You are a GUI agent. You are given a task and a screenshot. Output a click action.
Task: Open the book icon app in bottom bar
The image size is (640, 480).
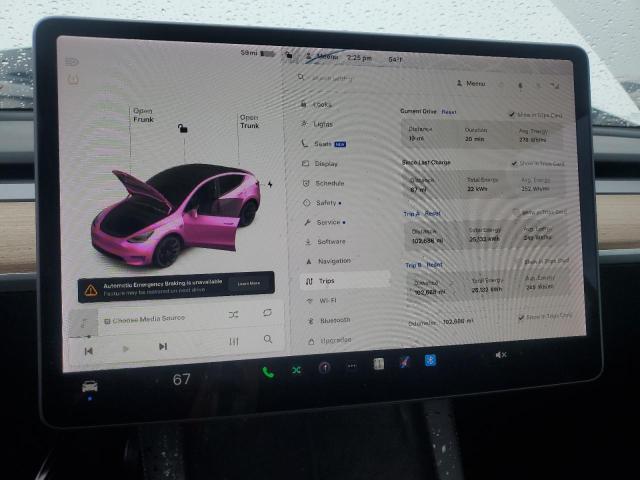click(x=378, y=364)
